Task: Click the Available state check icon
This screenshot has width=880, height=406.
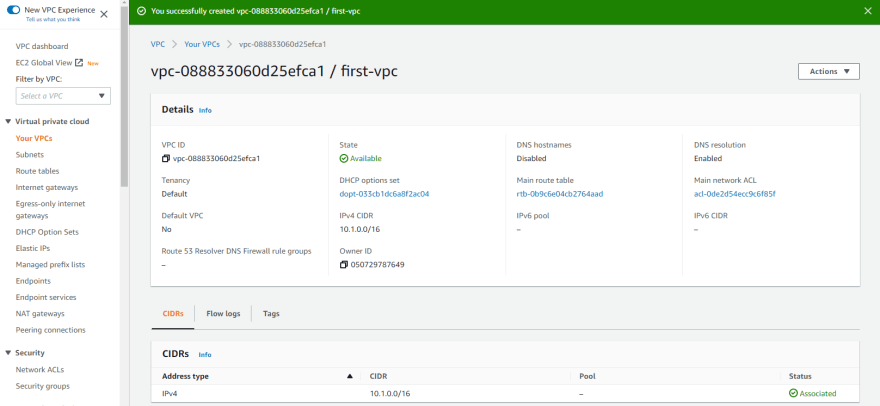Action: point(343,158)
